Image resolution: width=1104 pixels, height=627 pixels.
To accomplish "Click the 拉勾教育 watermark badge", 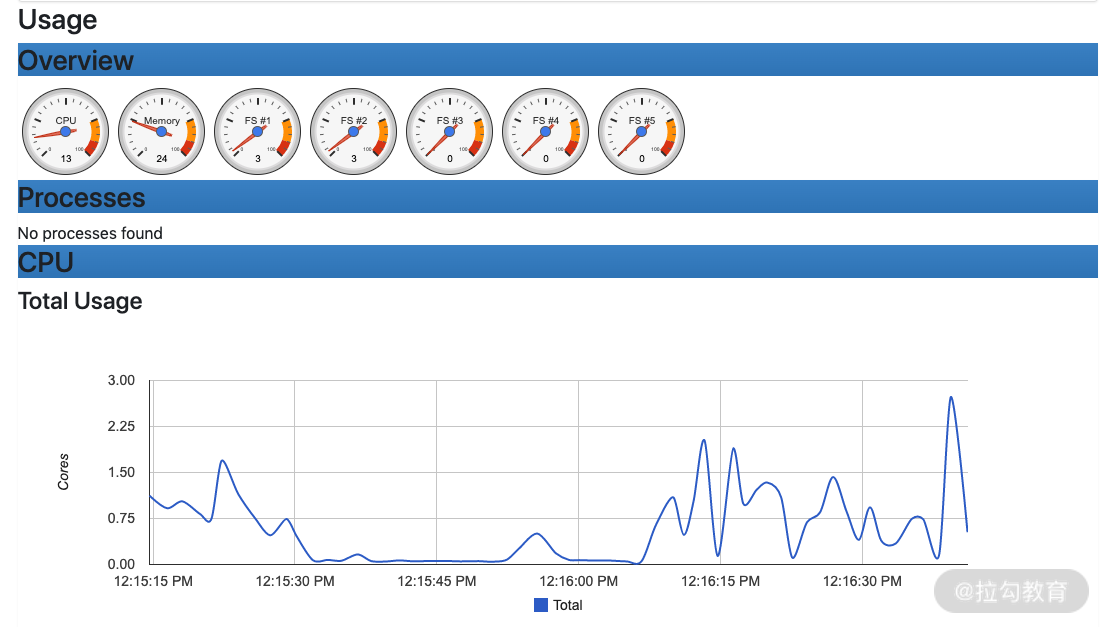I will pyautogui.click(x=1010, y=591).
